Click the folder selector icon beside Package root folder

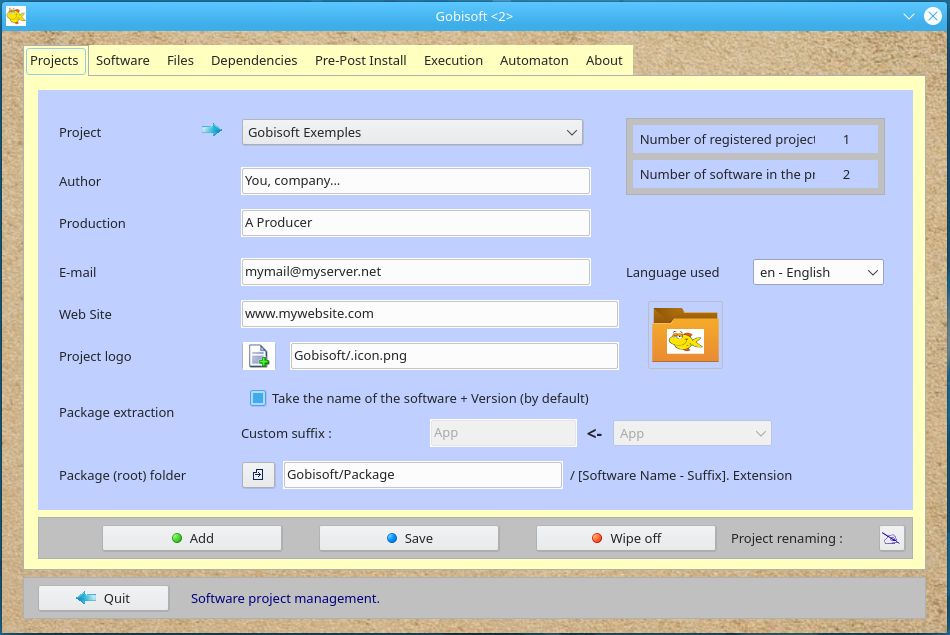tap(258, 475)
